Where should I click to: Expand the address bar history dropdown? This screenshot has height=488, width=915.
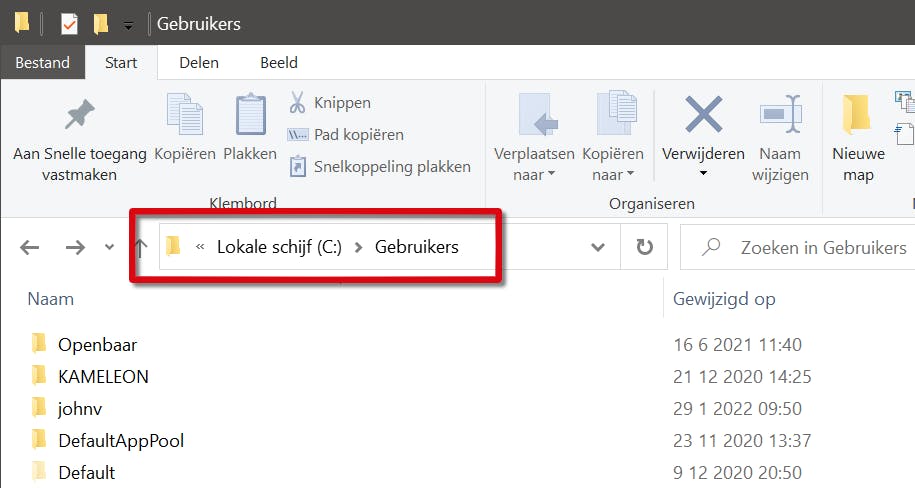point(598,247)
